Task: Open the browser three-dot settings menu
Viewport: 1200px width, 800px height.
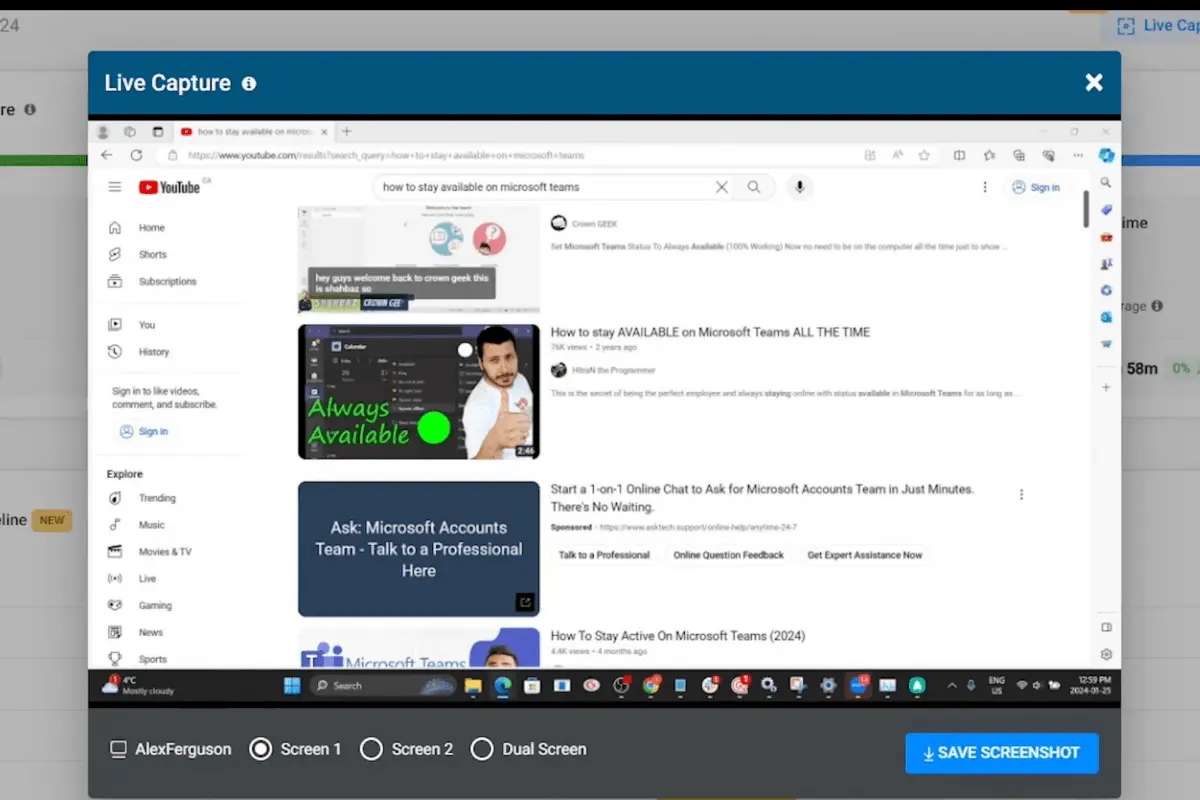Action: (x=1079, y=155)
